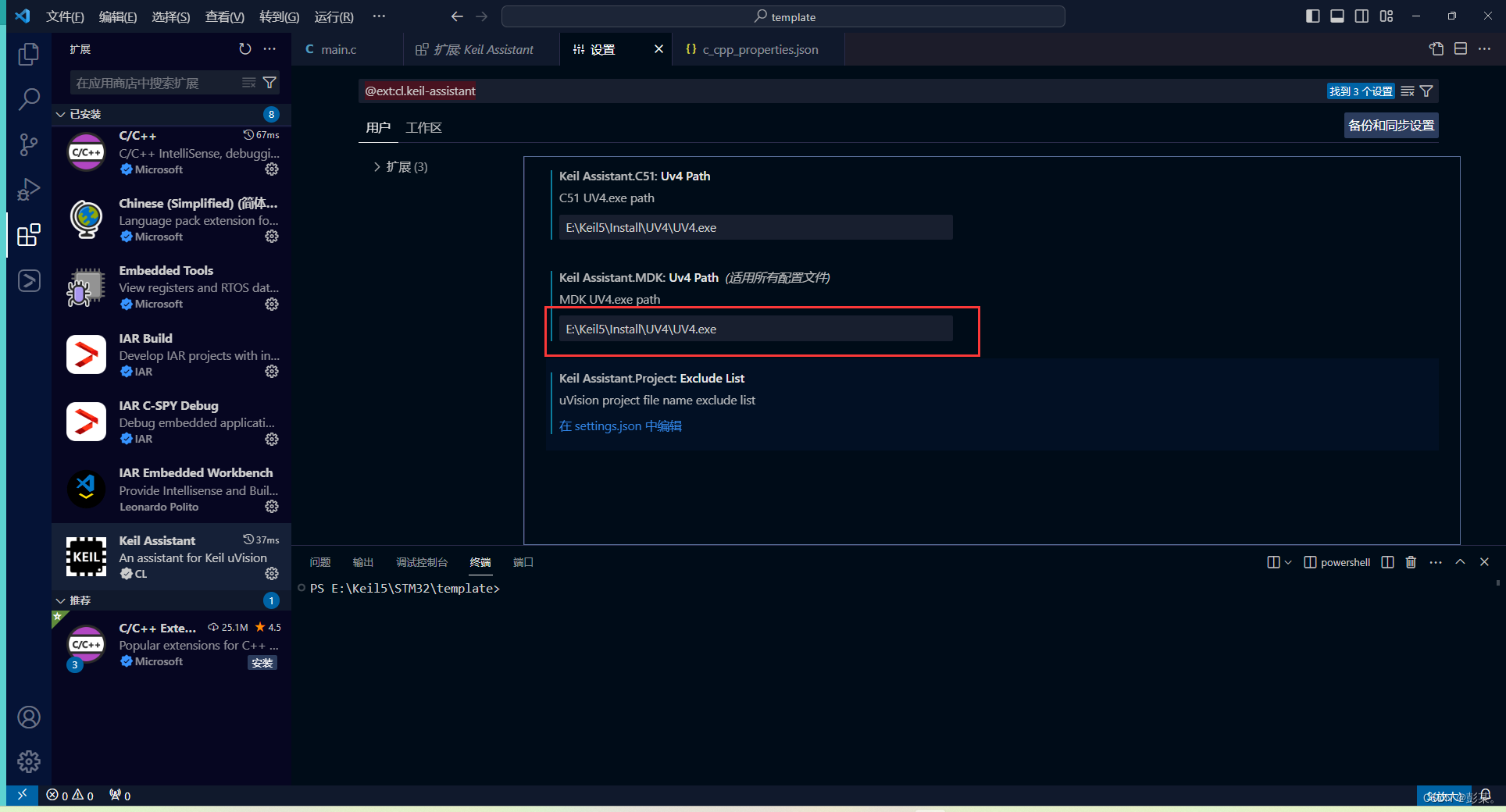Maximize the terminal panel size
The width and height of the screenshot is (1506, 812).
click(x=1460, y=562)
